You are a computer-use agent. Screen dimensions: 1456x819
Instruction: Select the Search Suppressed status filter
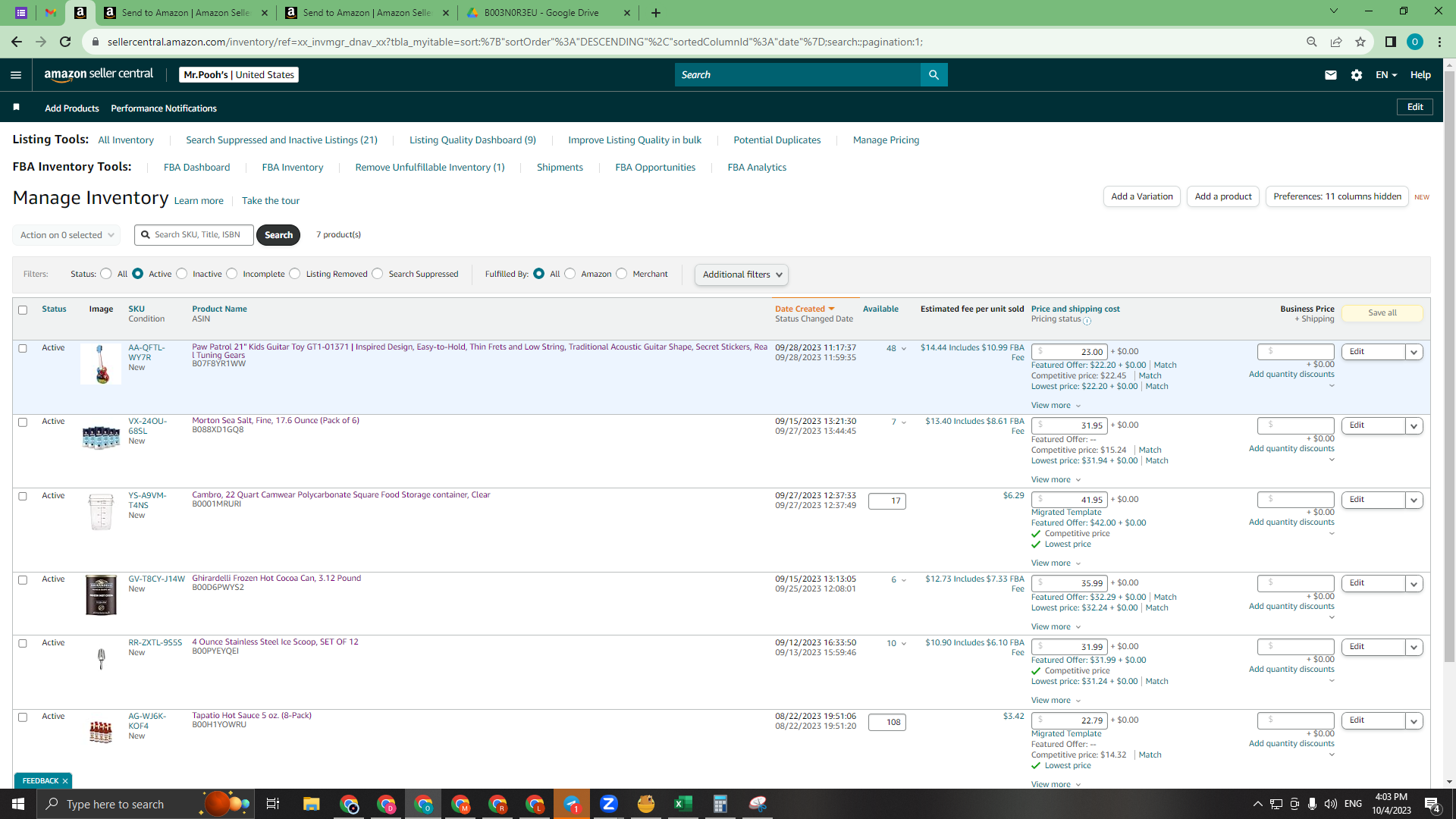pyautogui.click(x=378, y=274)
